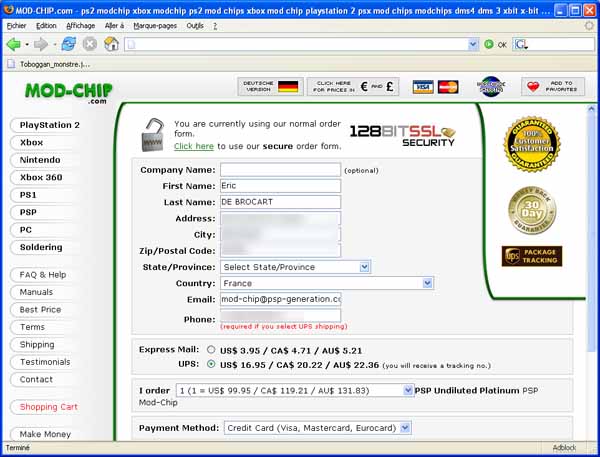Click the MOD-CHIP.com logo
This screenshot has height=457, width=600.
point(69,93)
